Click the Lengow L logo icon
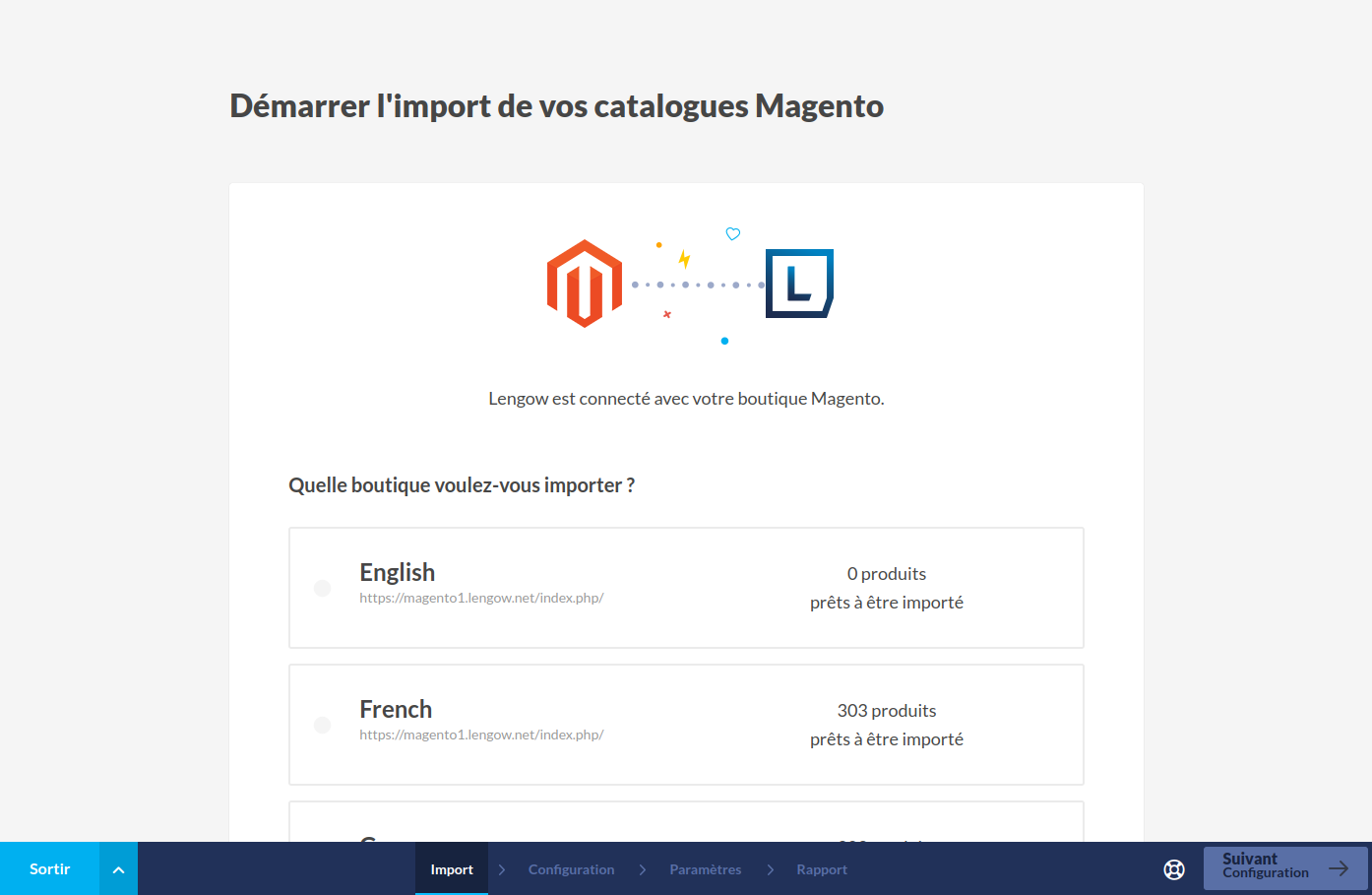1372x895 pixels. pyautogui.click(x=799, y=284)
